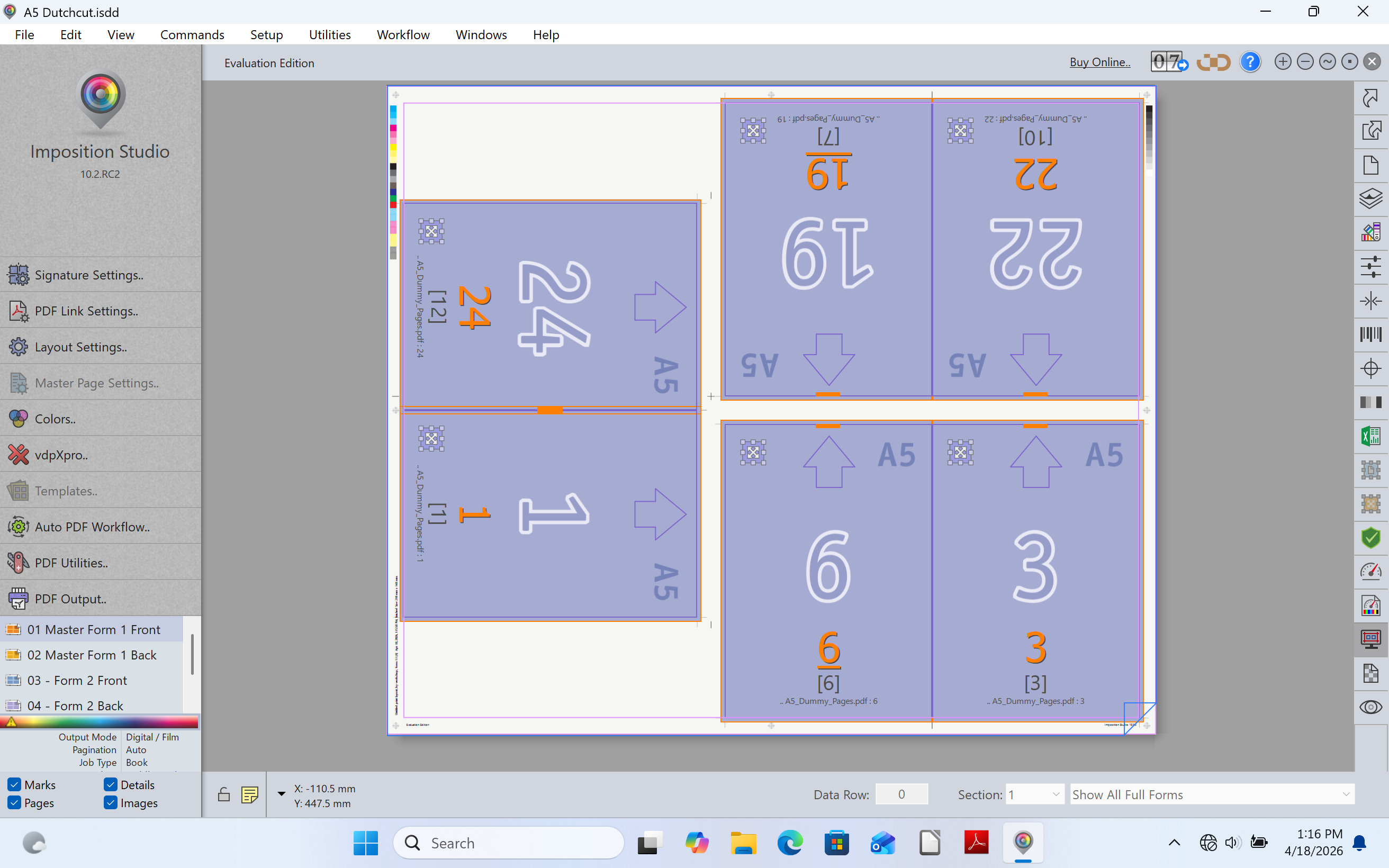Disable the Images checkbox

[111, 802]
